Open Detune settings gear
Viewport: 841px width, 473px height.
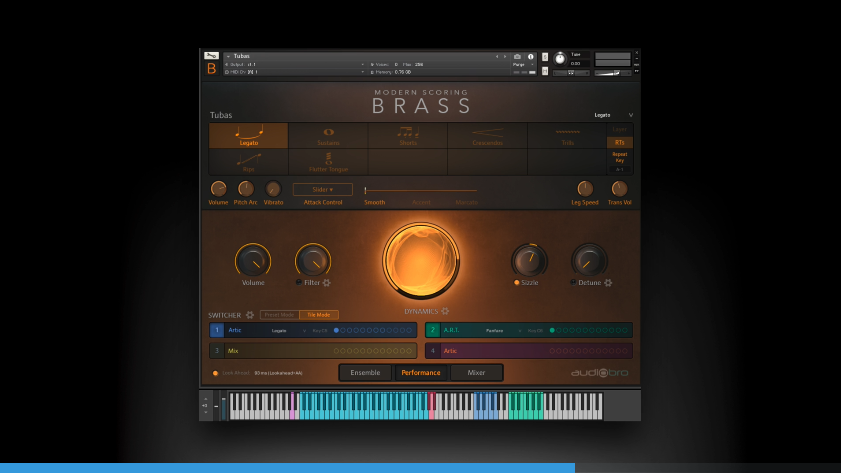pyautogui.click(x=608, y=283)
